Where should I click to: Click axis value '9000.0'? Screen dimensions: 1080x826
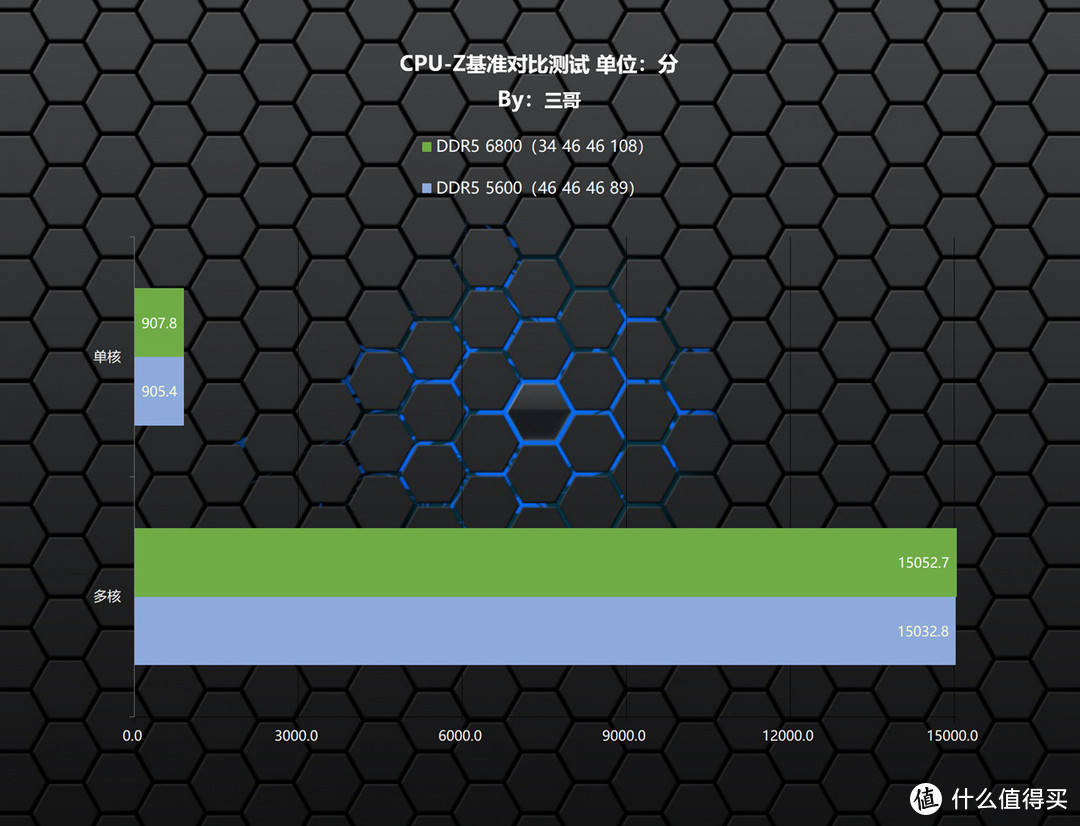click(624, 736)
